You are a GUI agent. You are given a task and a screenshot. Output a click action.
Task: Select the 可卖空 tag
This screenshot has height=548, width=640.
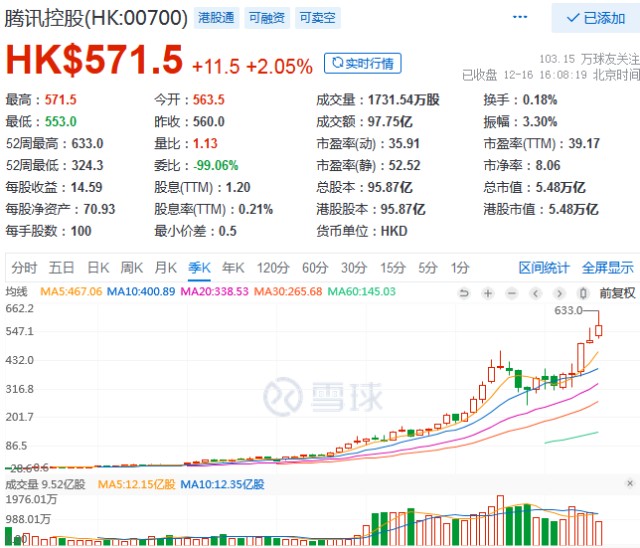point(318,18)
